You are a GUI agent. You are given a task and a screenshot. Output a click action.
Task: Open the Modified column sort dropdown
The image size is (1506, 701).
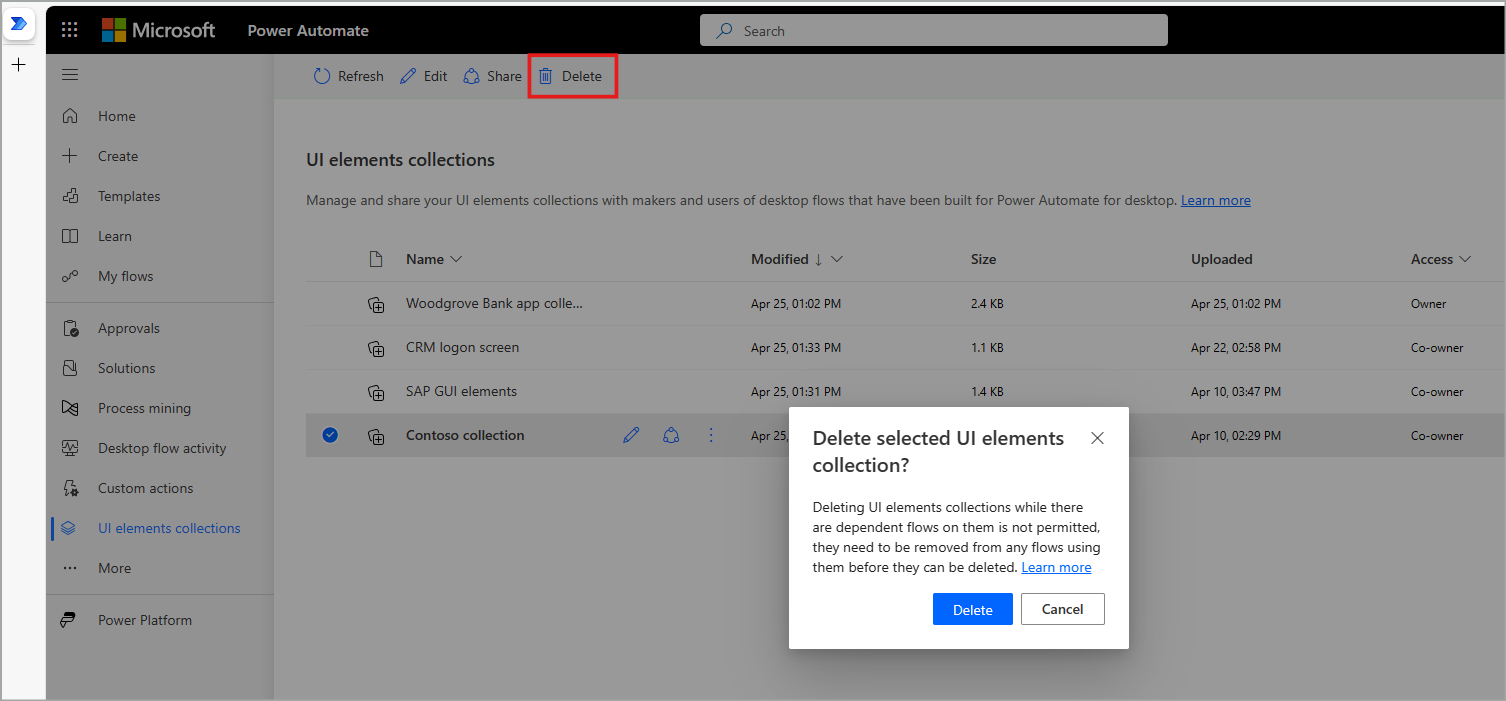836,259
